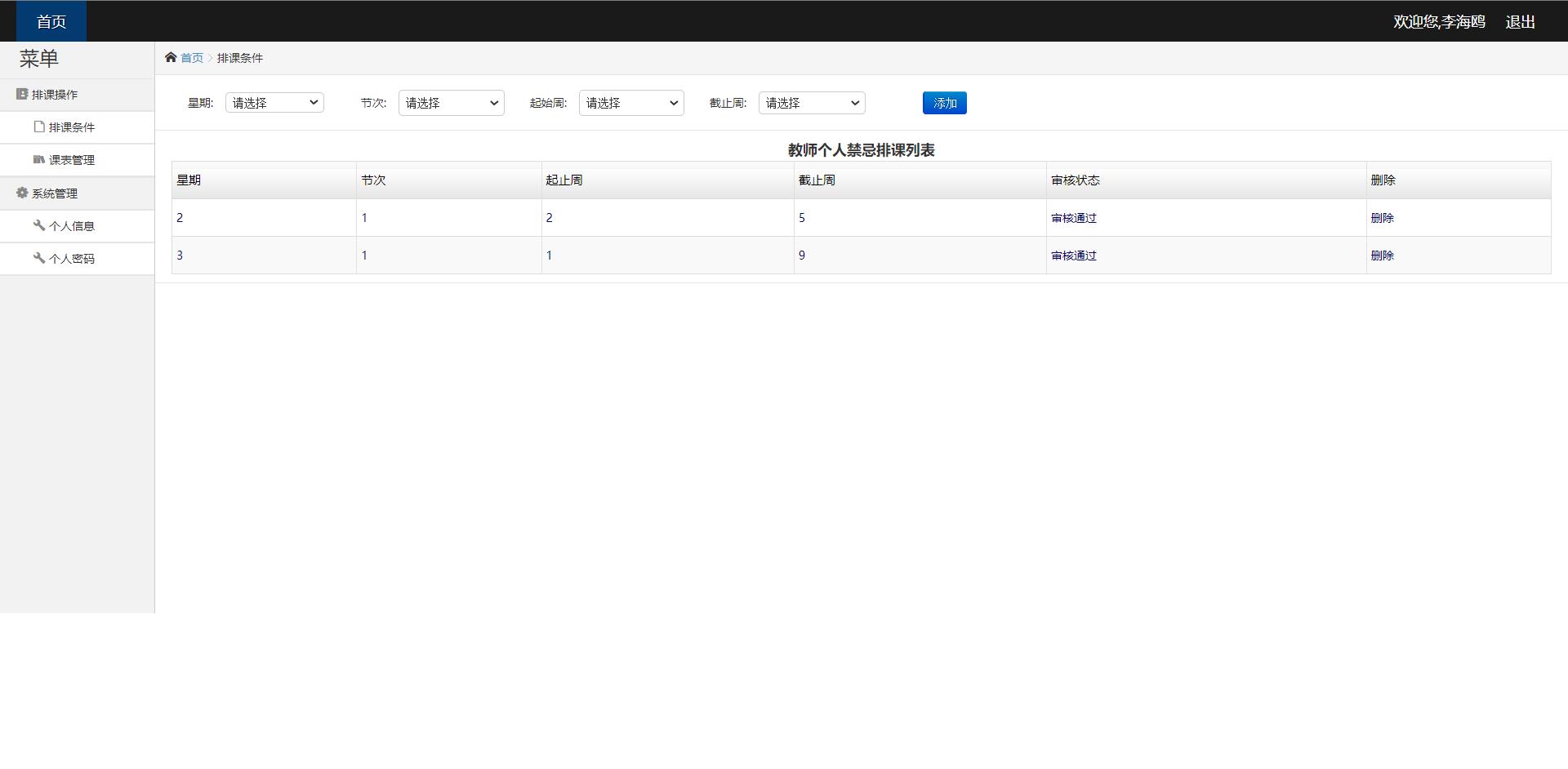Click 截止周 value 5 in table
This screenshot has height=769, width=1568.
click(802, 218)
